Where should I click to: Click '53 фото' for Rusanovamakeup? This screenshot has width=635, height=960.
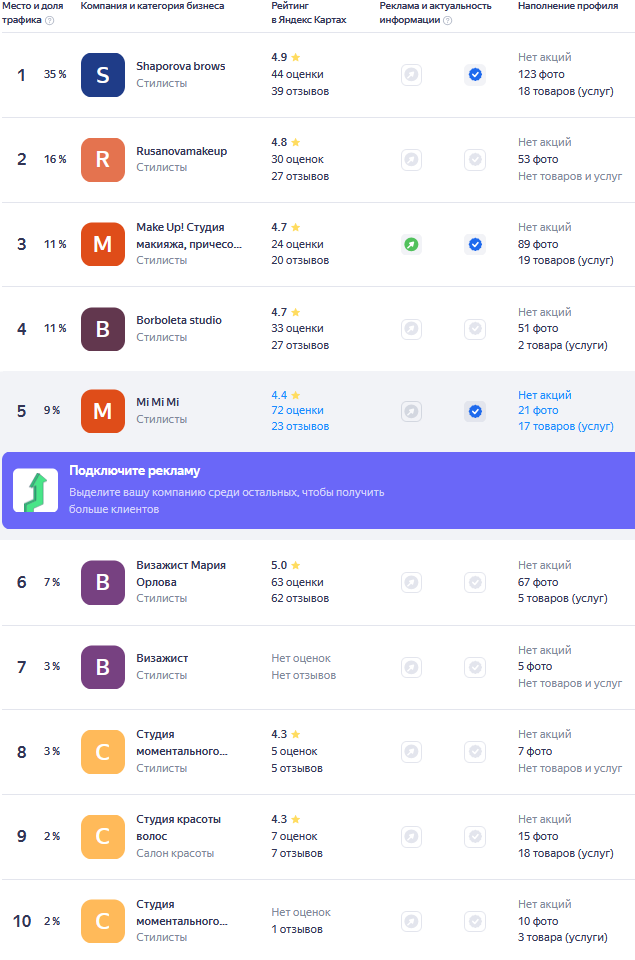pyautogui.click(x=538, y=159)
